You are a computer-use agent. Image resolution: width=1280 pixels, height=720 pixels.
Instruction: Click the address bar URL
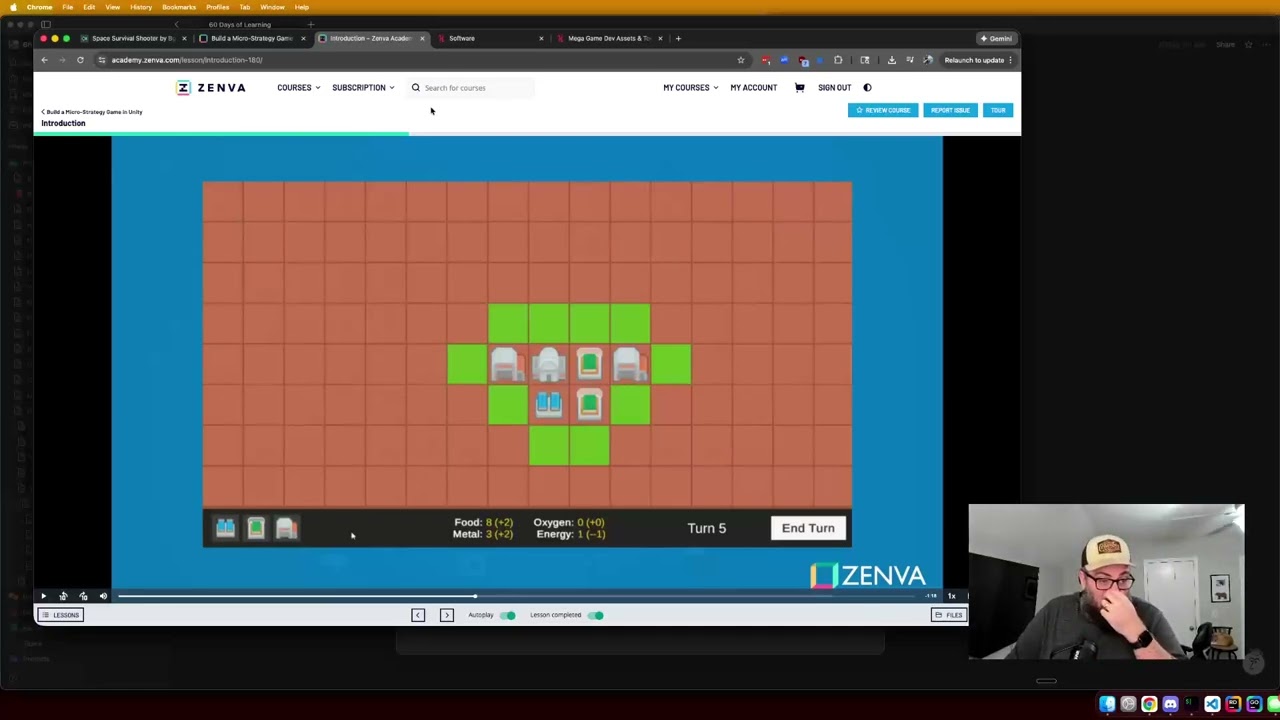coord(187,60)
